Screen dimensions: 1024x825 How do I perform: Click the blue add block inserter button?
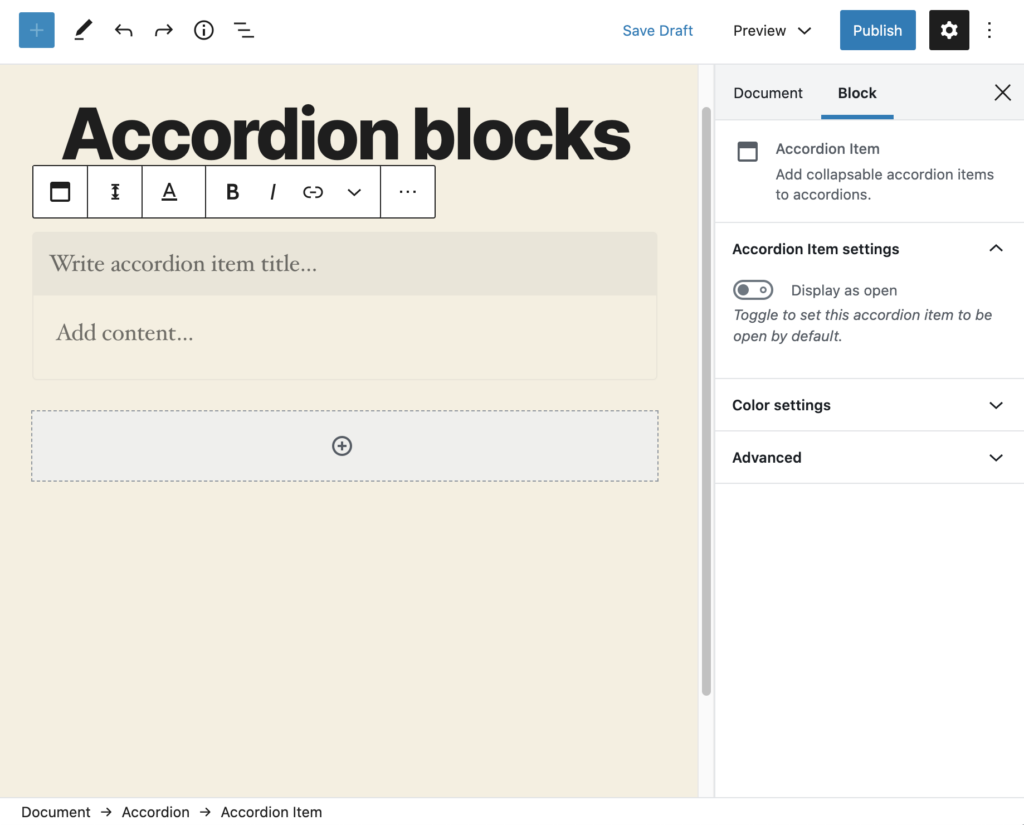(x=37, y=30)
